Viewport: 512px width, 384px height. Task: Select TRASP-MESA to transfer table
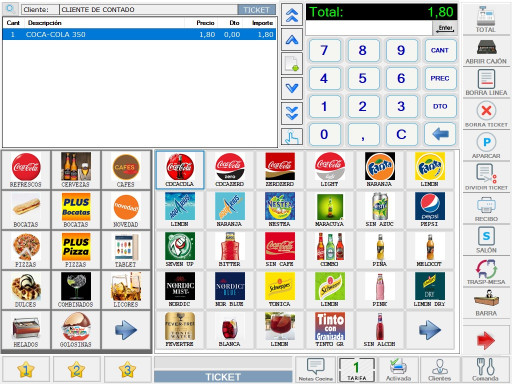coord(486,271)
